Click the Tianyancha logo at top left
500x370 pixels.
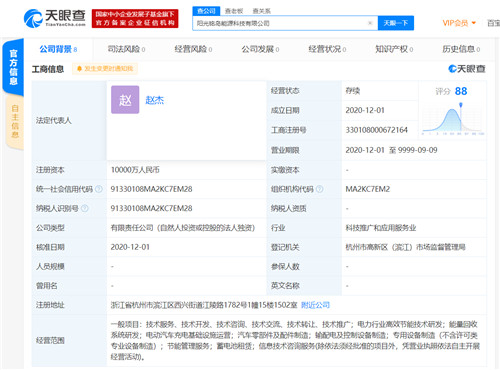point(54,18)
